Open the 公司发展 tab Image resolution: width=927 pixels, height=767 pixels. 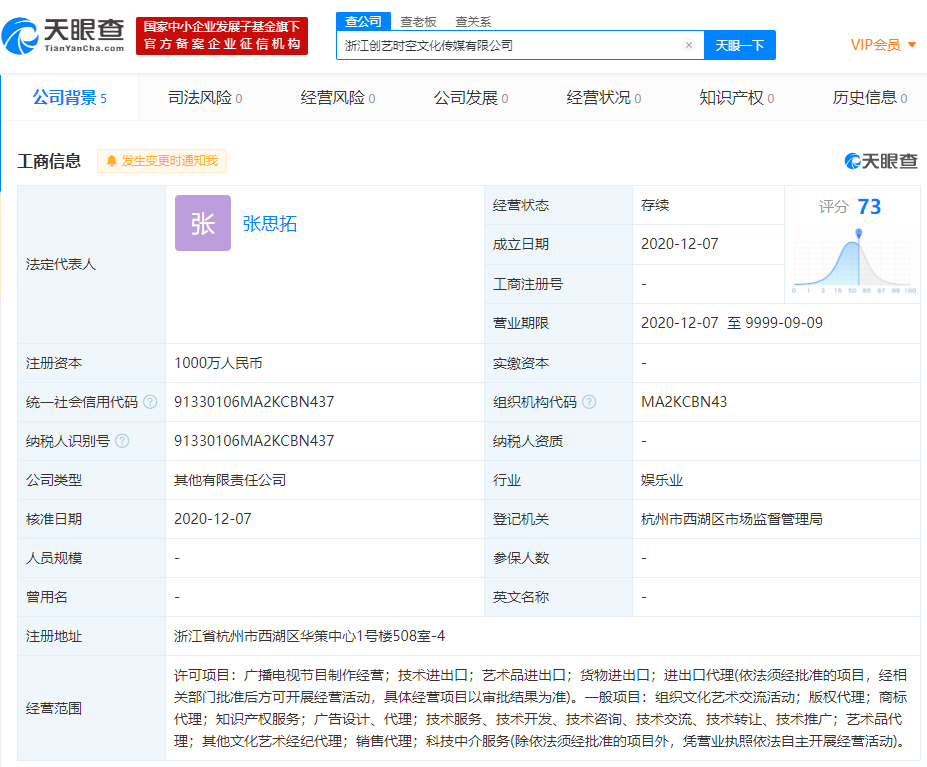tap(471, 98)
